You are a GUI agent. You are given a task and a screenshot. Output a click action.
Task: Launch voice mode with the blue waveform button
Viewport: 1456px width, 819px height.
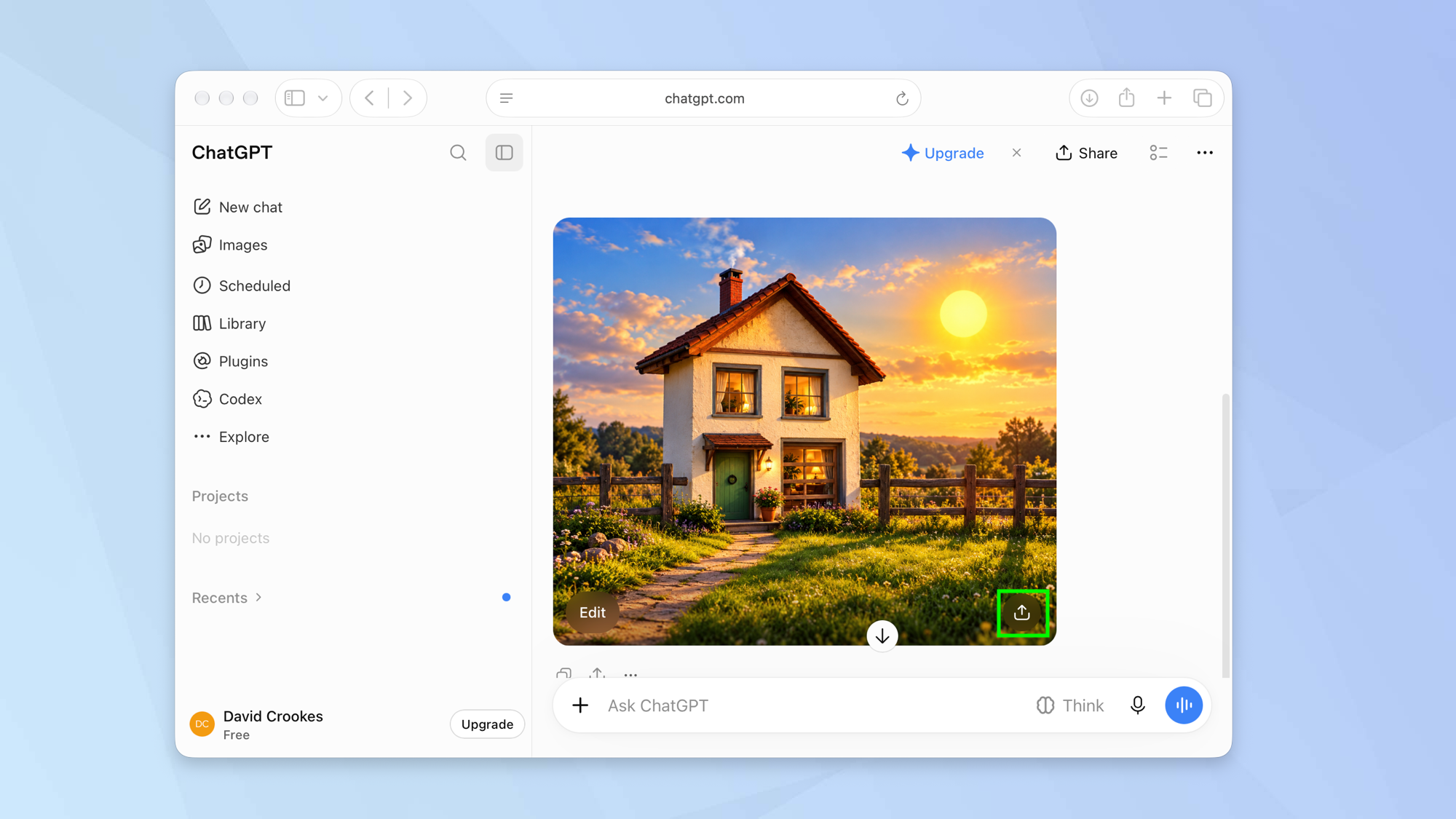point(1184,705)
